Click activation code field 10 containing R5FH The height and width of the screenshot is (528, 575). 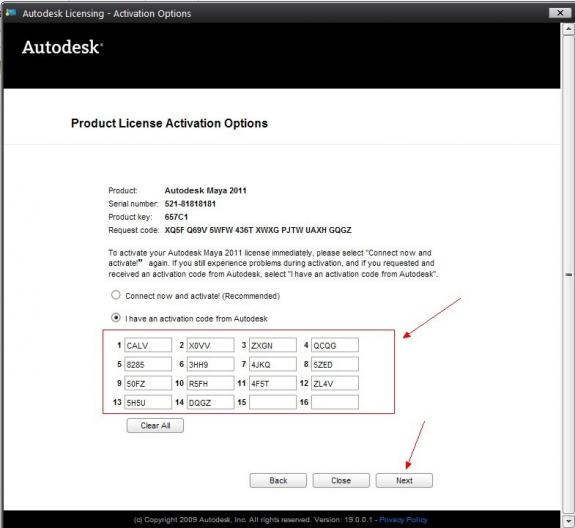click(210, 383)
